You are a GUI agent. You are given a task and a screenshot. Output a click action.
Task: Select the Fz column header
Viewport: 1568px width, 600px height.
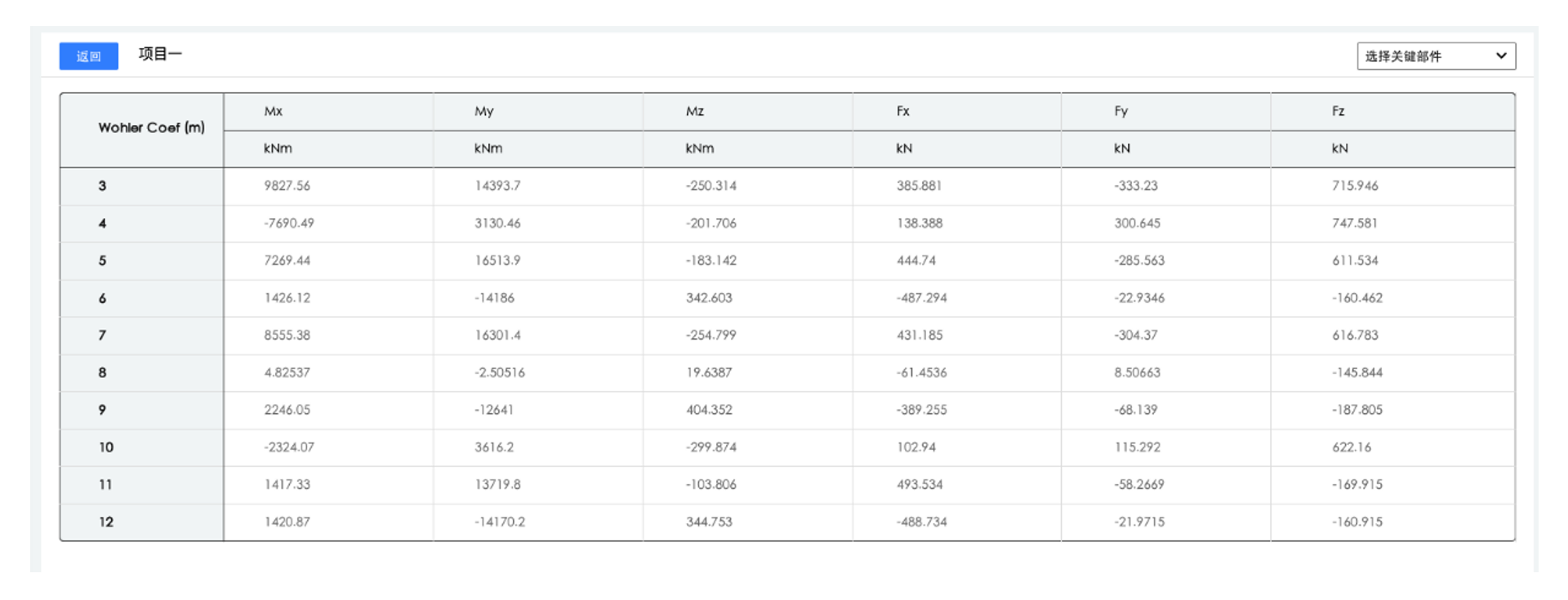[x=1338, y=111]
